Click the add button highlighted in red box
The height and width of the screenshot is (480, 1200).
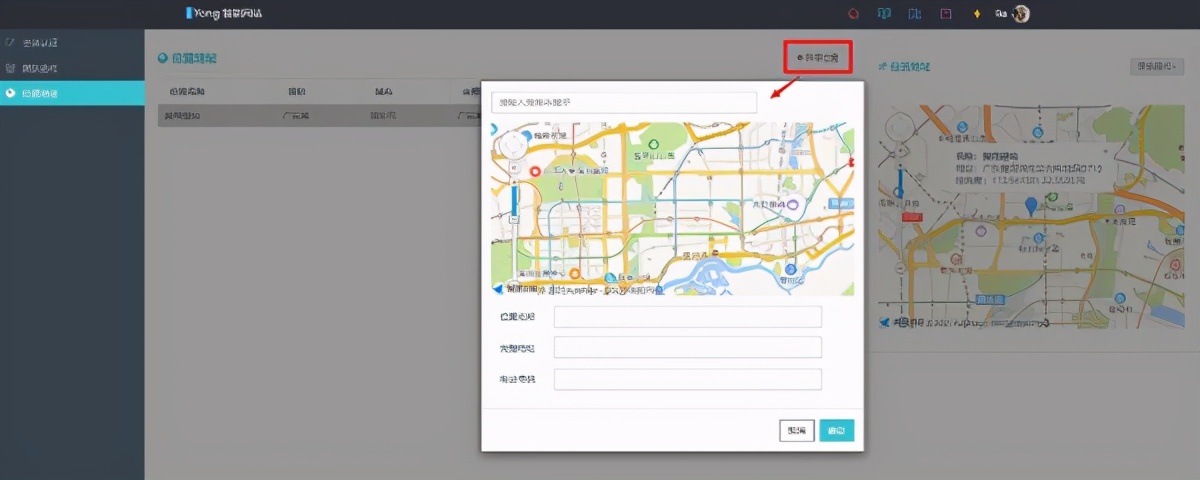click(x=817, y=59)
